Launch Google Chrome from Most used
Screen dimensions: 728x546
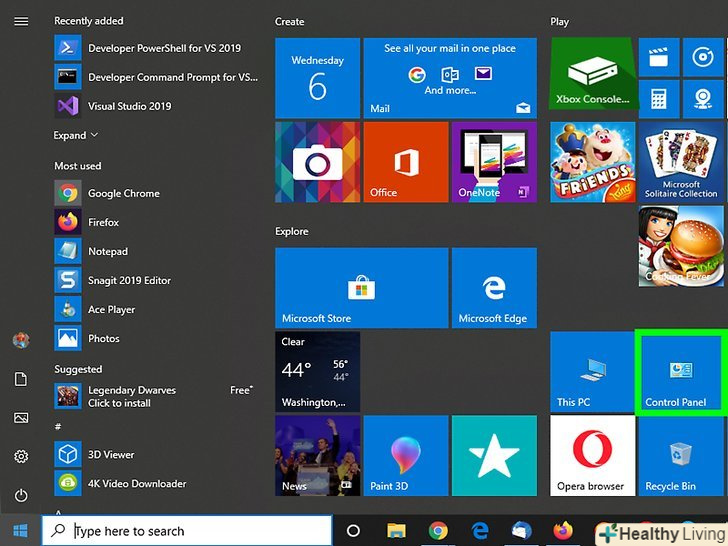click(123, 193)
